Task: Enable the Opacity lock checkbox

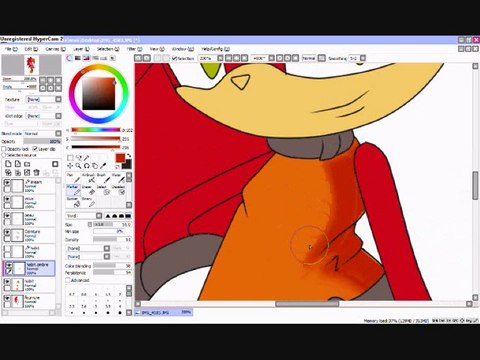Action: point(4,149)
